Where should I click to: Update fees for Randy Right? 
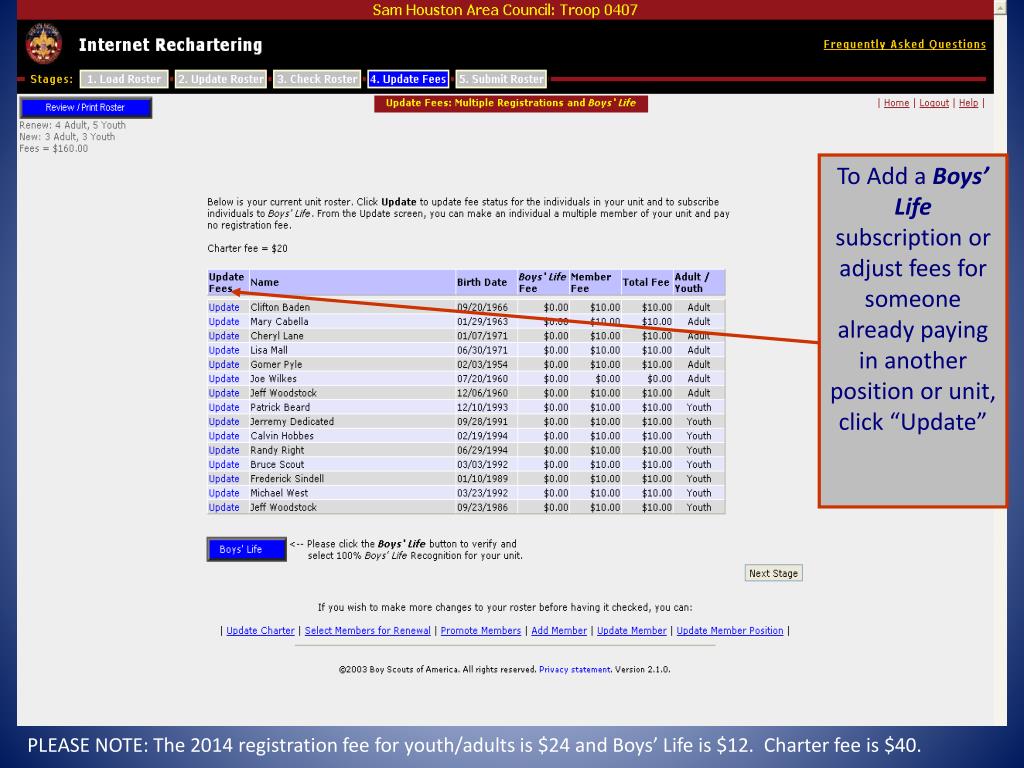point(224,451)
